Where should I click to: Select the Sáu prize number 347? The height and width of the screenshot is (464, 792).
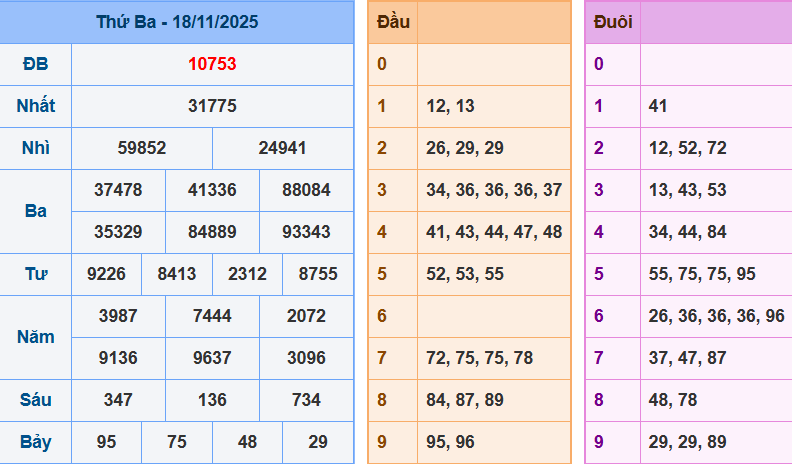coord(118,400)
